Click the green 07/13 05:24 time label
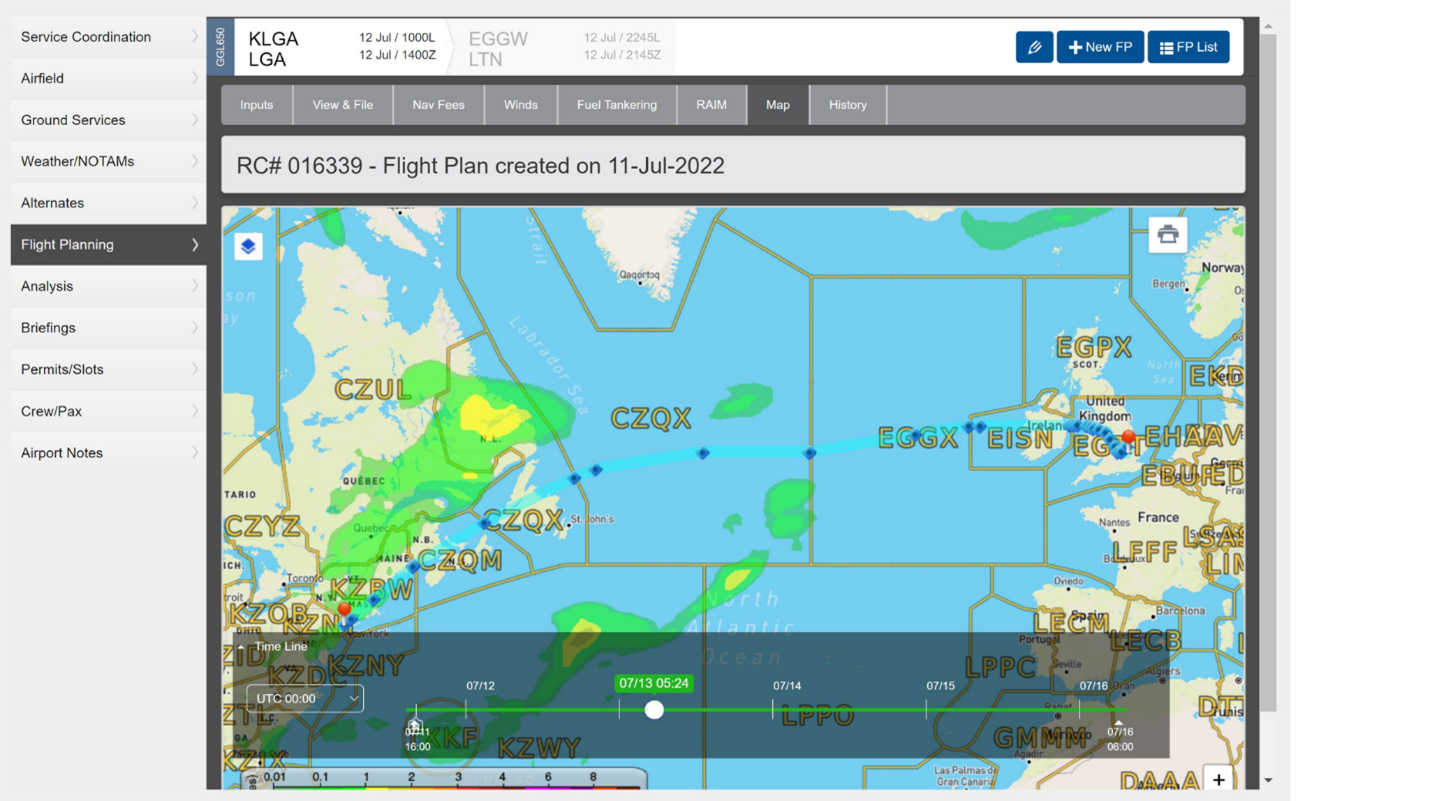This screenshot has height=801, width=1430. click(654, 683)
